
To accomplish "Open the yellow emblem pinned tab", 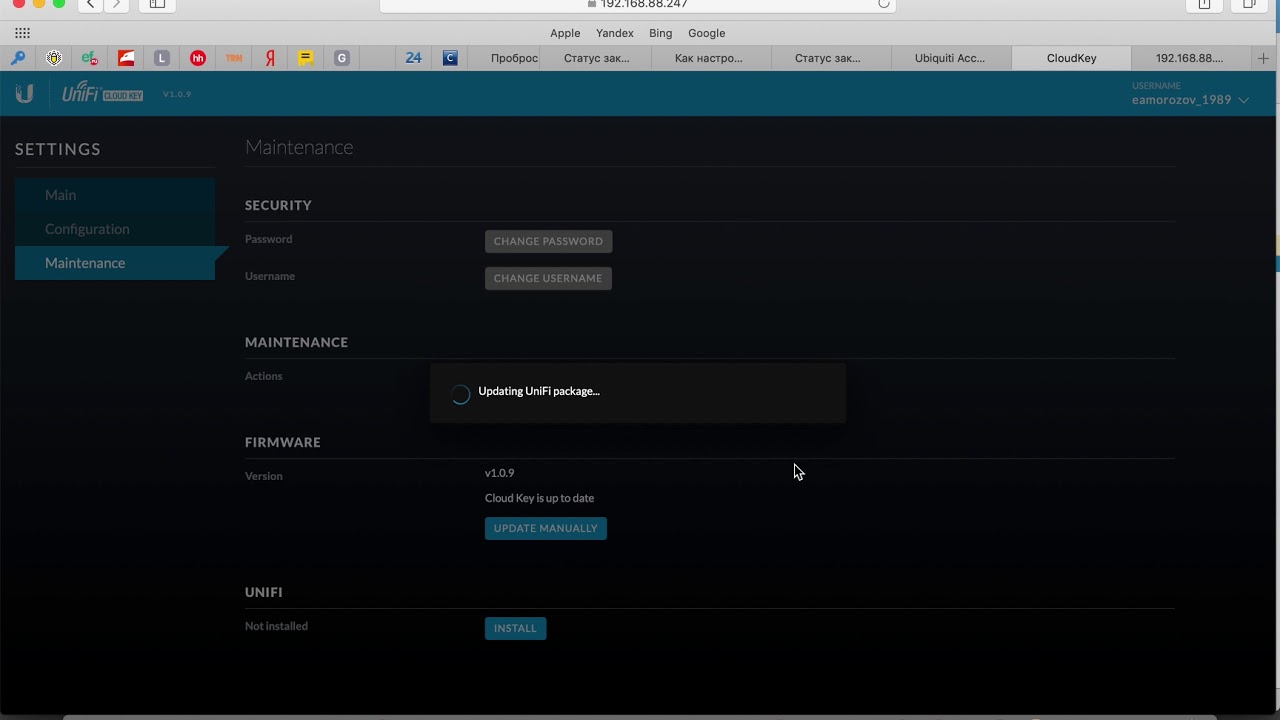I will click(54, 58).
